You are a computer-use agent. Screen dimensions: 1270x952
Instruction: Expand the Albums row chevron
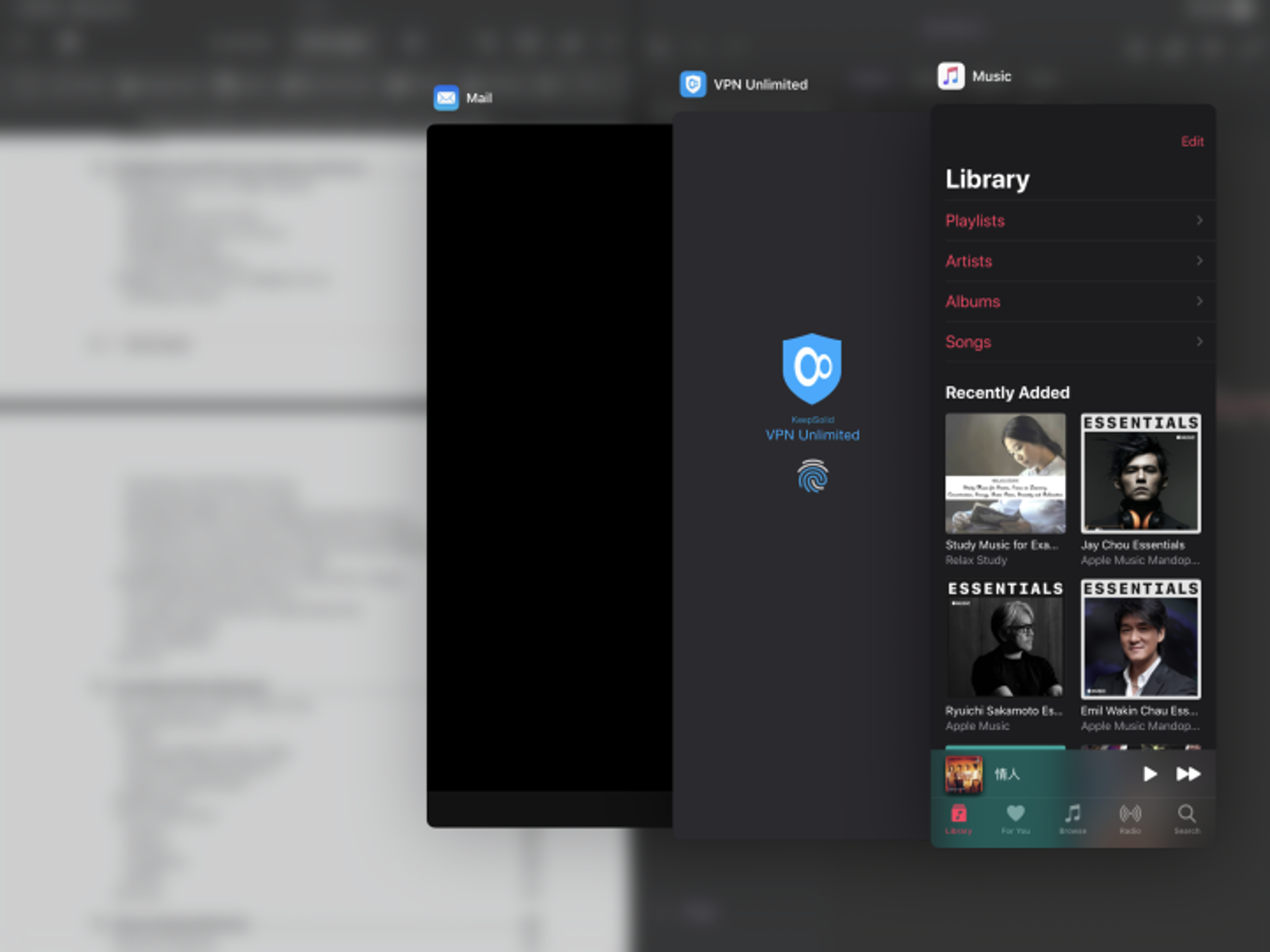[1199, 301]
